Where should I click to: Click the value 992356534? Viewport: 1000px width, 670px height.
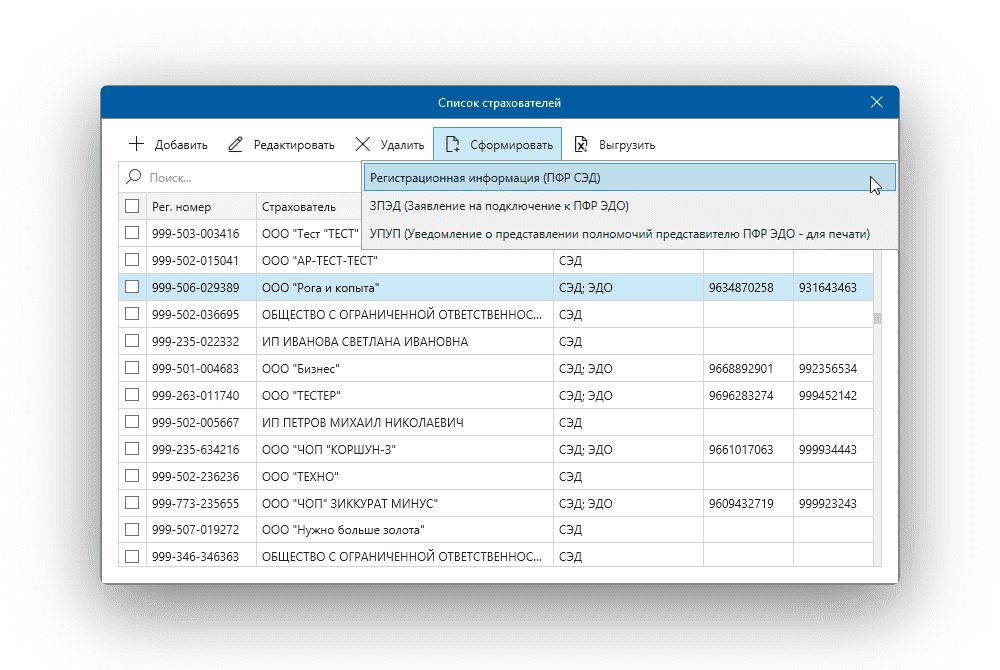tap(828, 368)
